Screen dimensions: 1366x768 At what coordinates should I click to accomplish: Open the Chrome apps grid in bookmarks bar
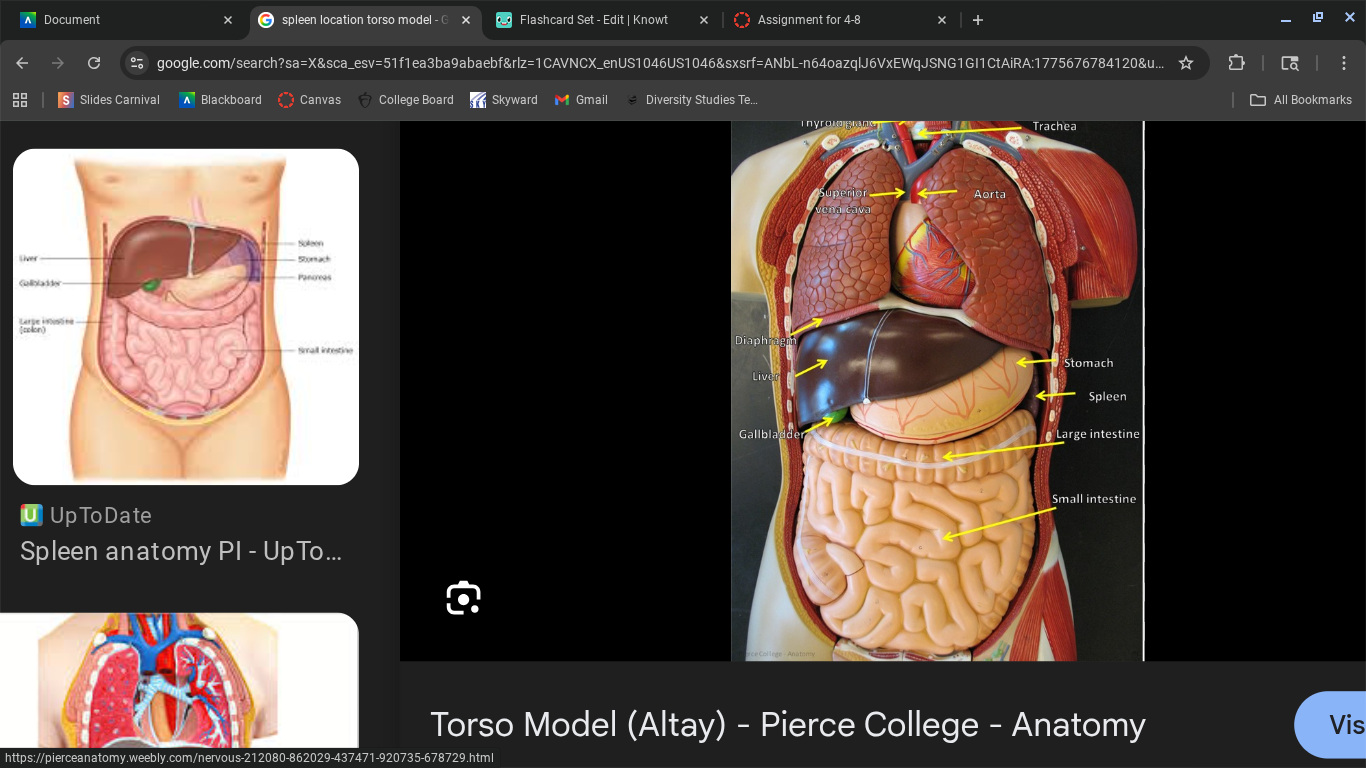click(19, 100)
